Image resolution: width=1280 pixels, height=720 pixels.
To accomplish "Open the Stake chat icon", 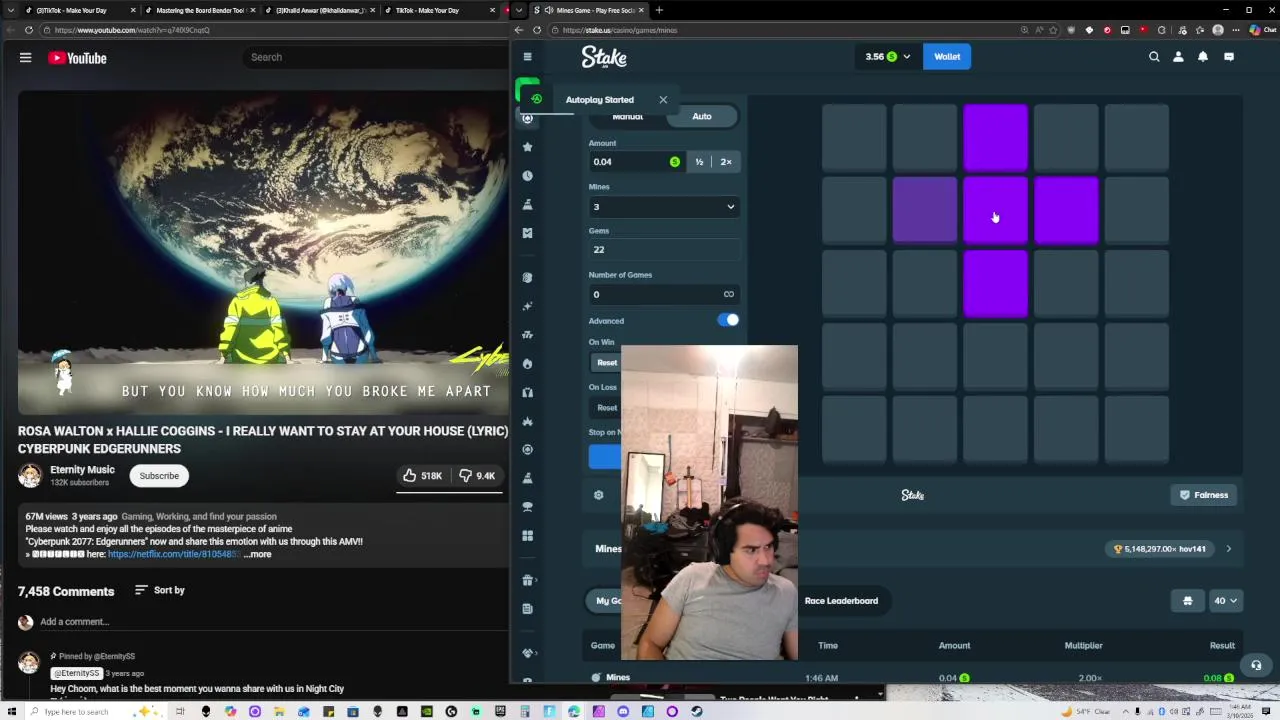I will click(x=1229, y=57).
